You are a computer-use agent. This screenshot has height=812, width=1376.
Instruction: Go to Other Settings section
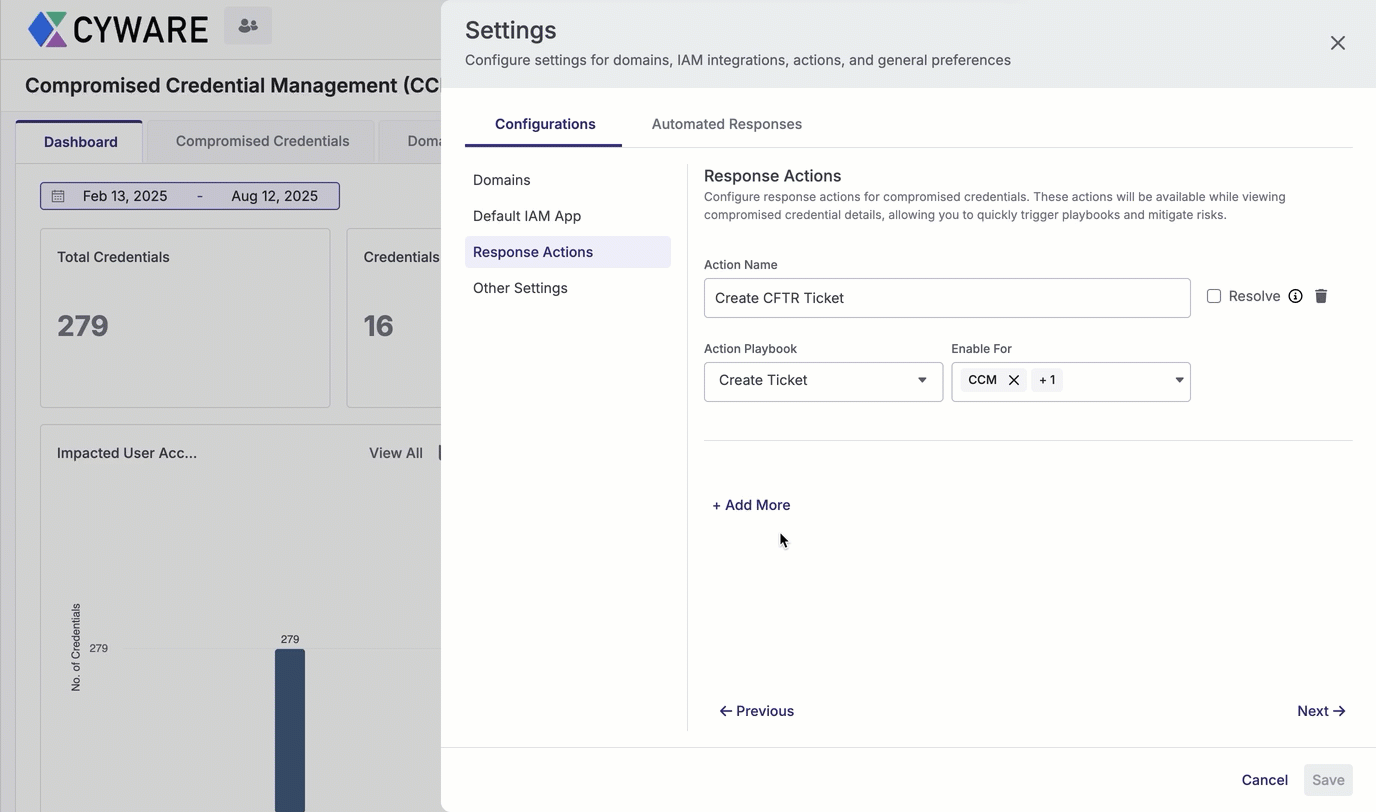pyautogui.click(x=520, y=288)
